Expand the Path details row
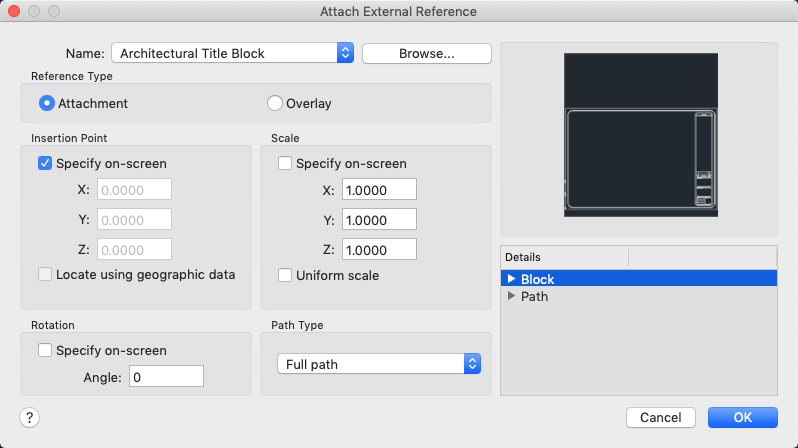Screen dimensions: 798x448 512,297
